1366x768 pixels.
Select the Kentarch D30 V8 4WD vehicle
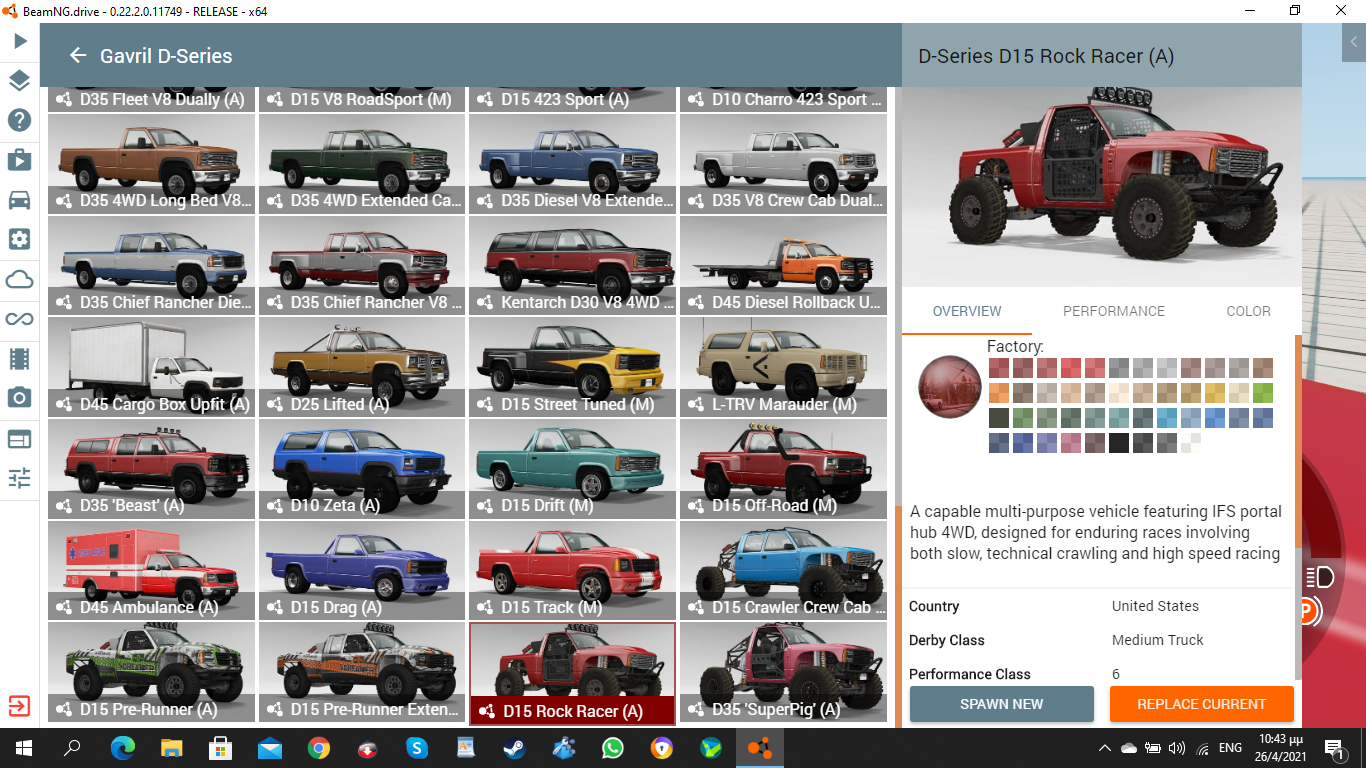coord(573,265)
